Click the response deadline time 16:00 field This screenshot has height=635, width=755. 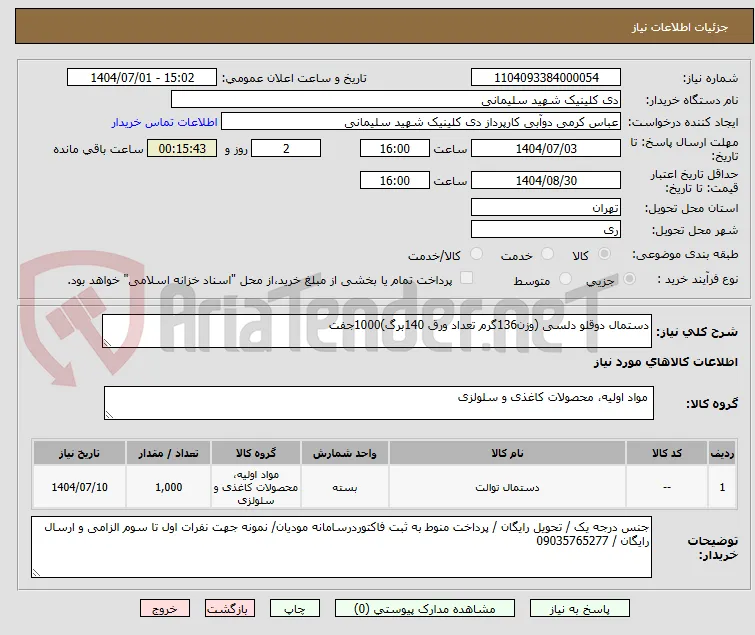395,148
